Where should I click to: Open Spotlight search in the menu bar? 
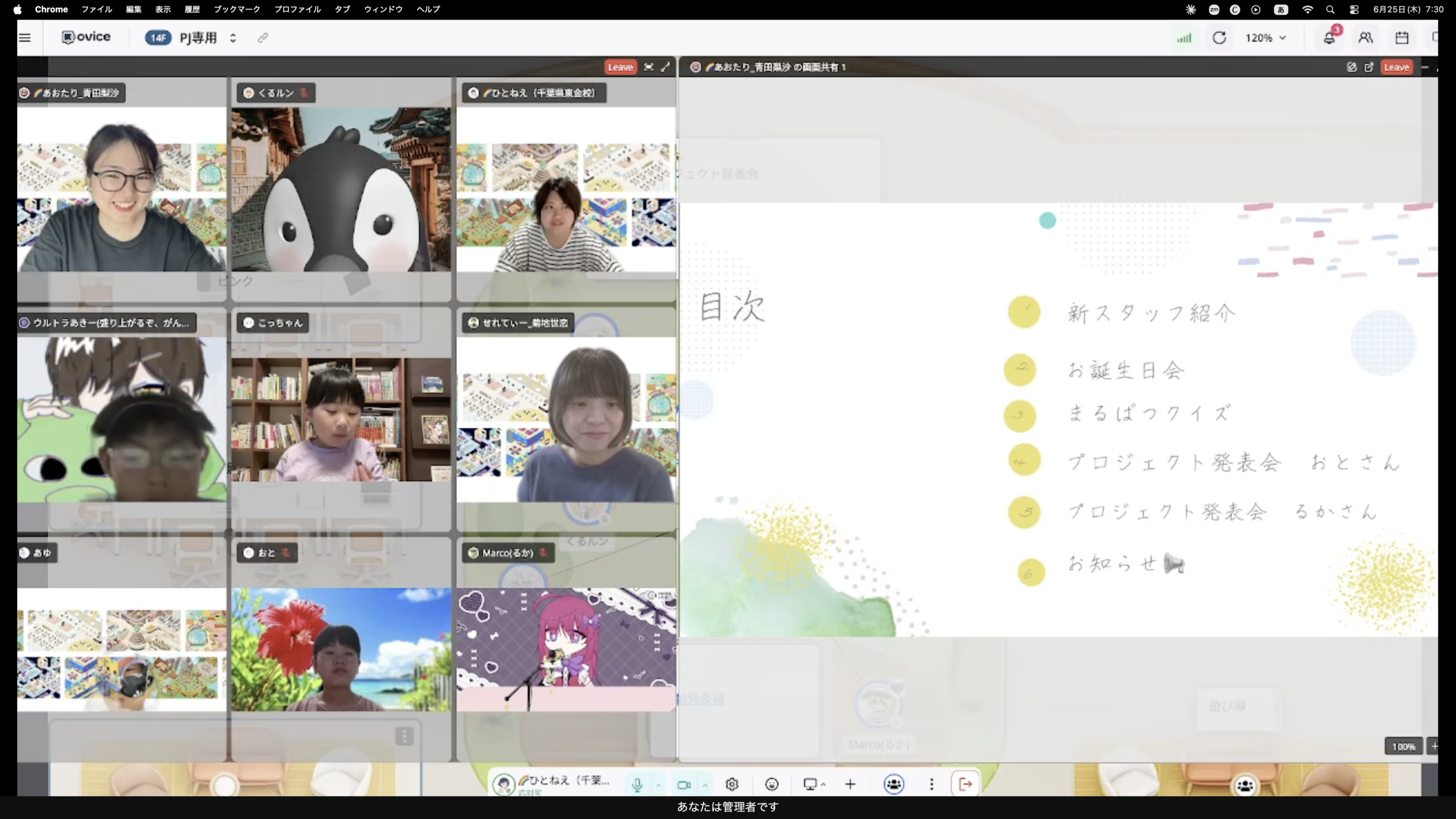click(1330, 9)
